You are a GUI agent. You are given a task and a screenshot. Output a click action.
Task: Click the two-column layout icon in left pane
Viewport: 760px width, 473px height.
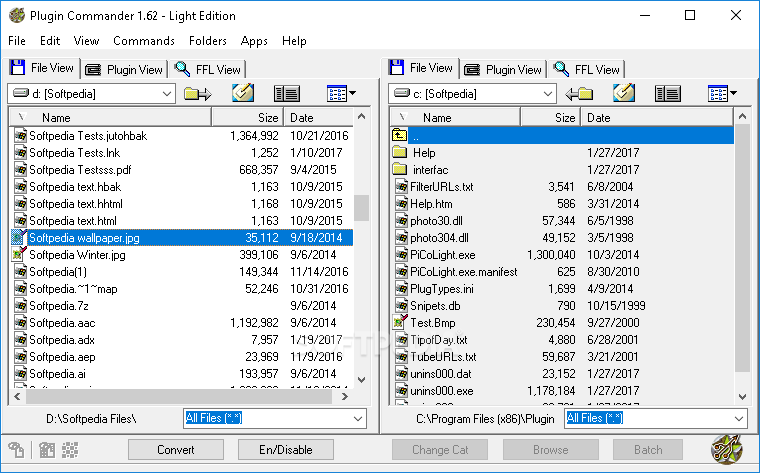coord(287,94)
